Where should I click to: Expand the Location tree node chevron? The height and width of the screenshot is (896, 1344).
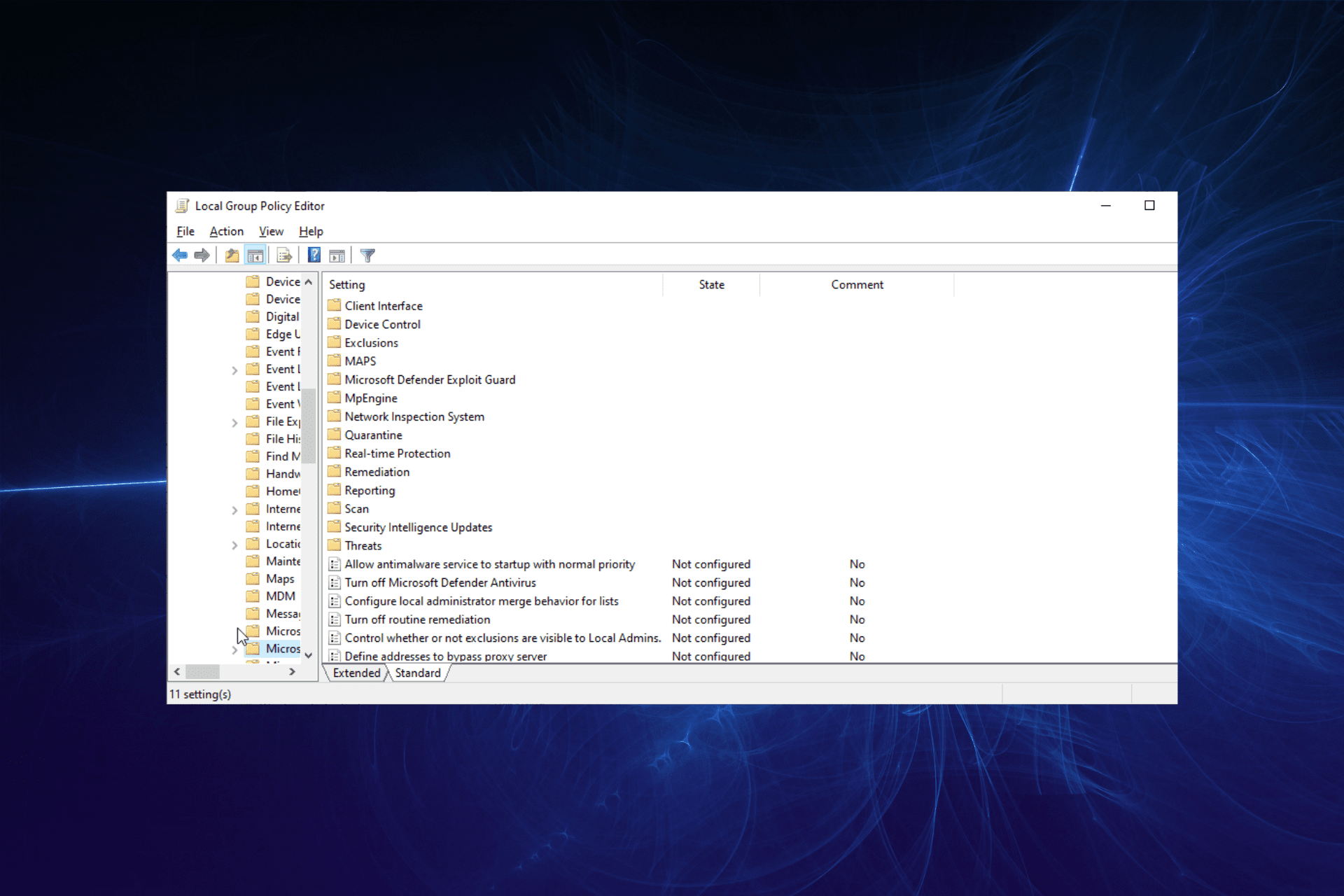point(234,545)
